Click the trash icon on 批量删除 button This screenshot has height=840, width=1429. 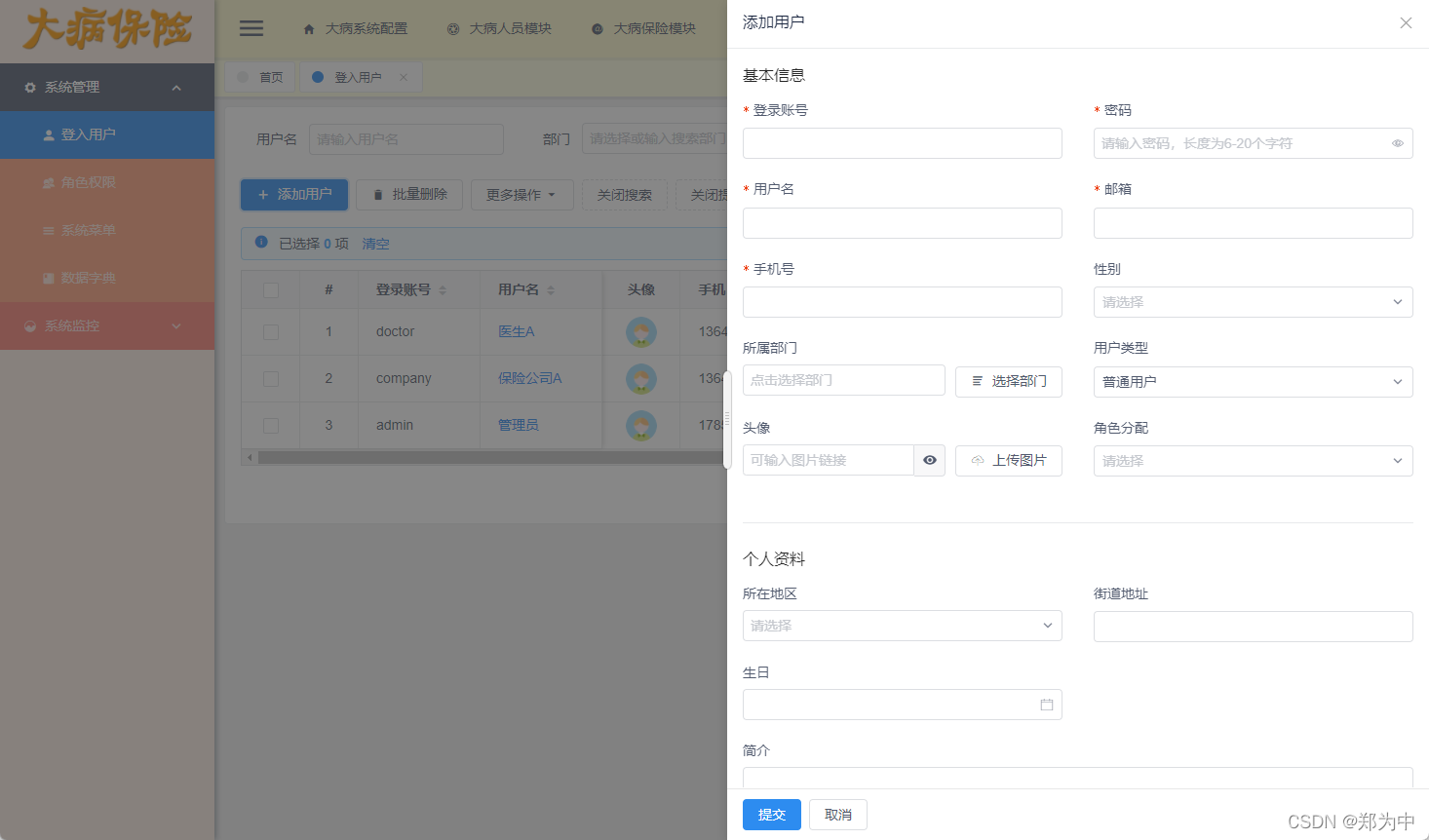pyautogui.click(x=378, y=194)
